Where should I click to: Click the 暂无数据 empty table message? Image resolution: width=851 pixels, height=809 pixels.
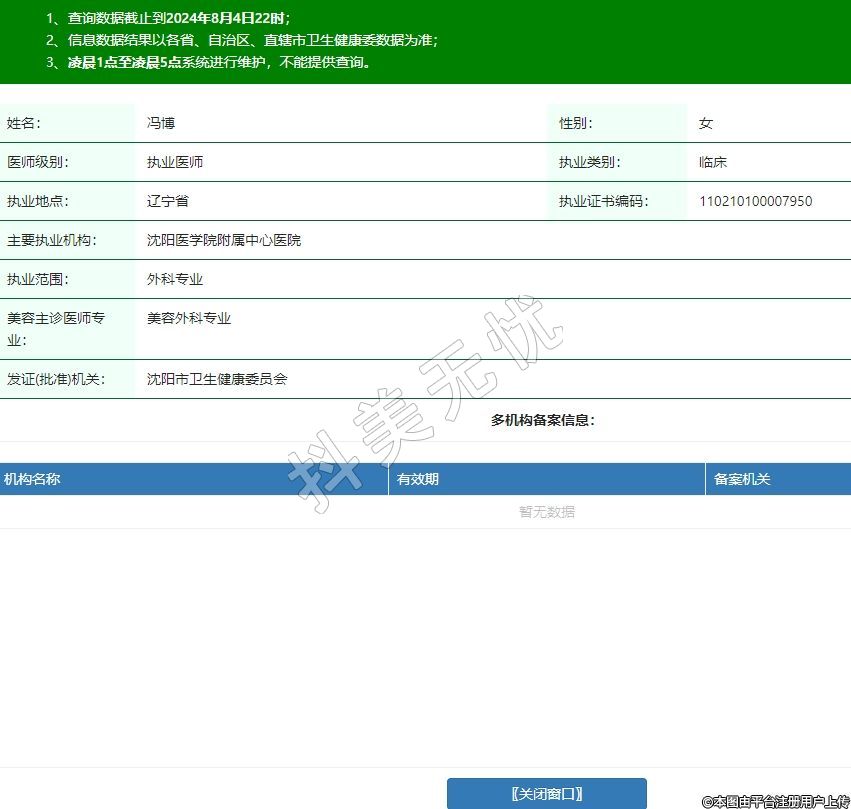click(546, 512)
